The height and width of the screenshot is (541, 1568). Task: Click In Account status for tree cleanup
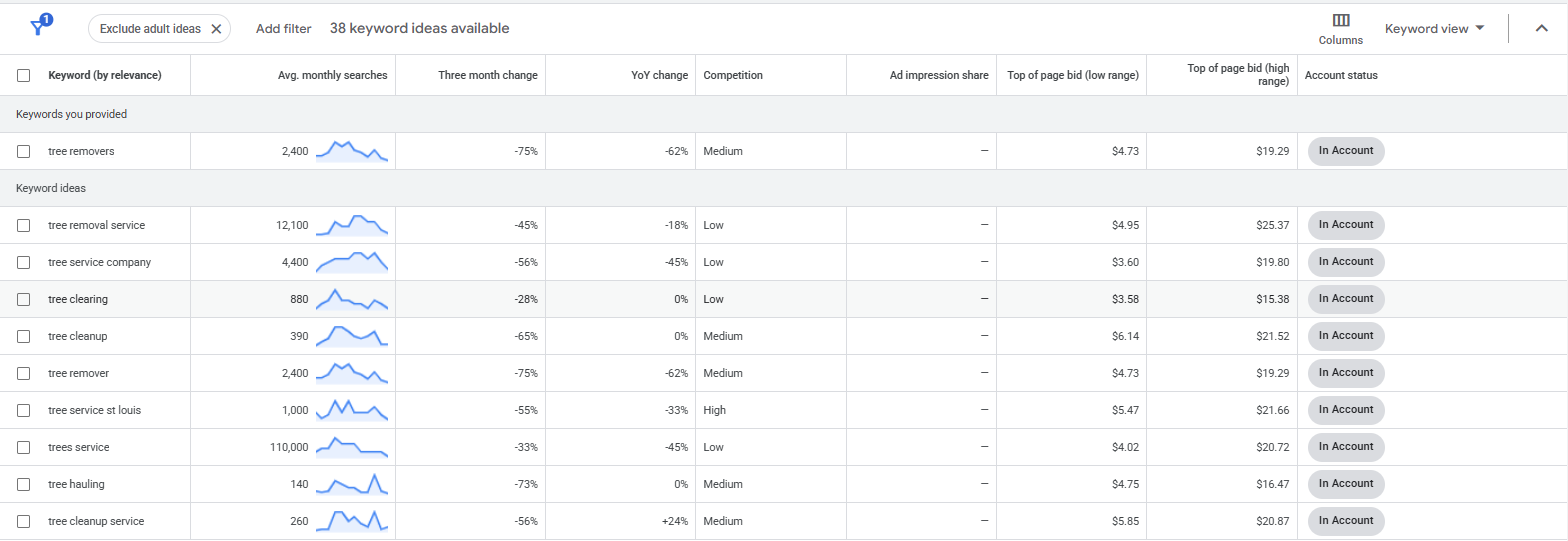click(1345, 336)
